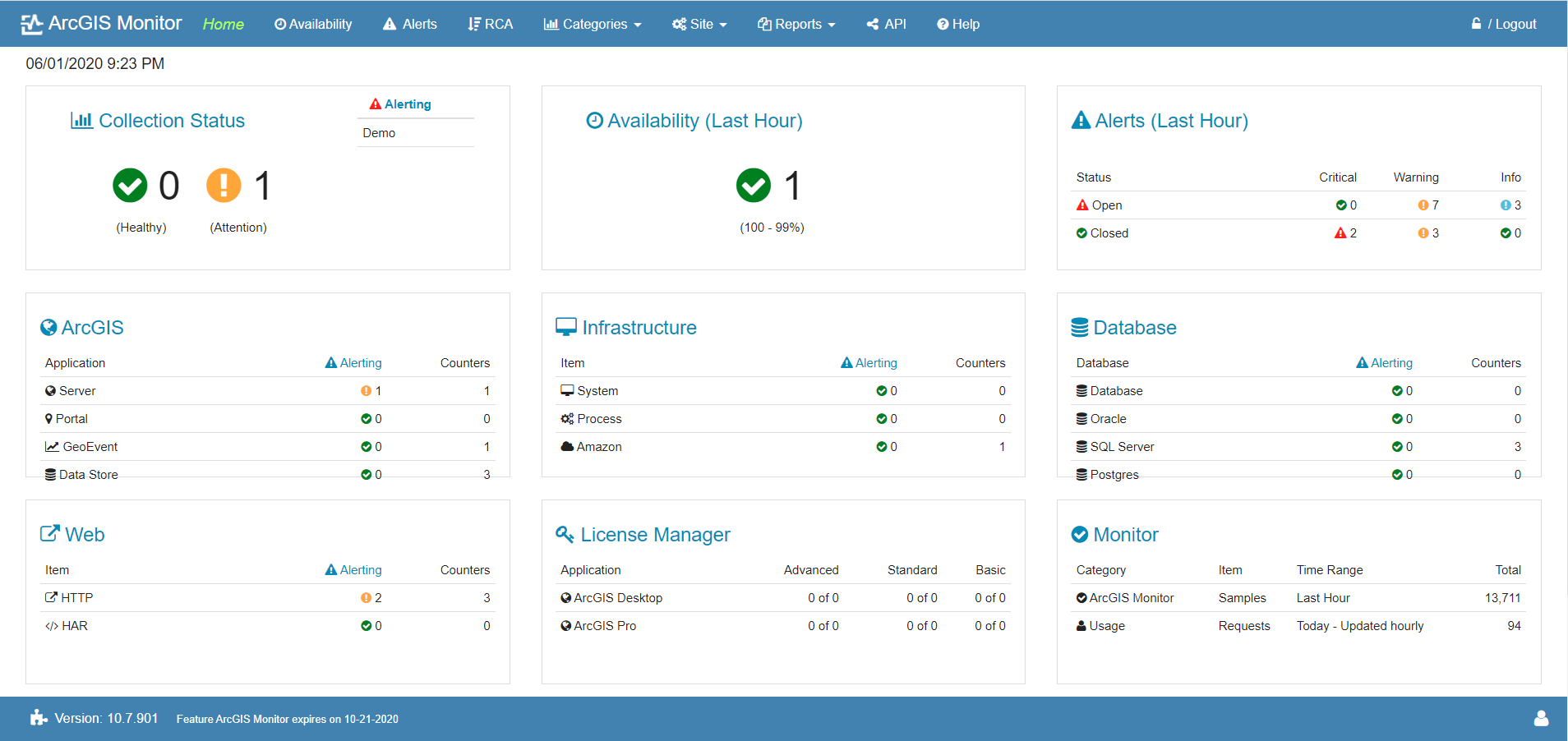This screenshot has width=1568, height=741.
Task: Open the API page
Action: point(886,25)
